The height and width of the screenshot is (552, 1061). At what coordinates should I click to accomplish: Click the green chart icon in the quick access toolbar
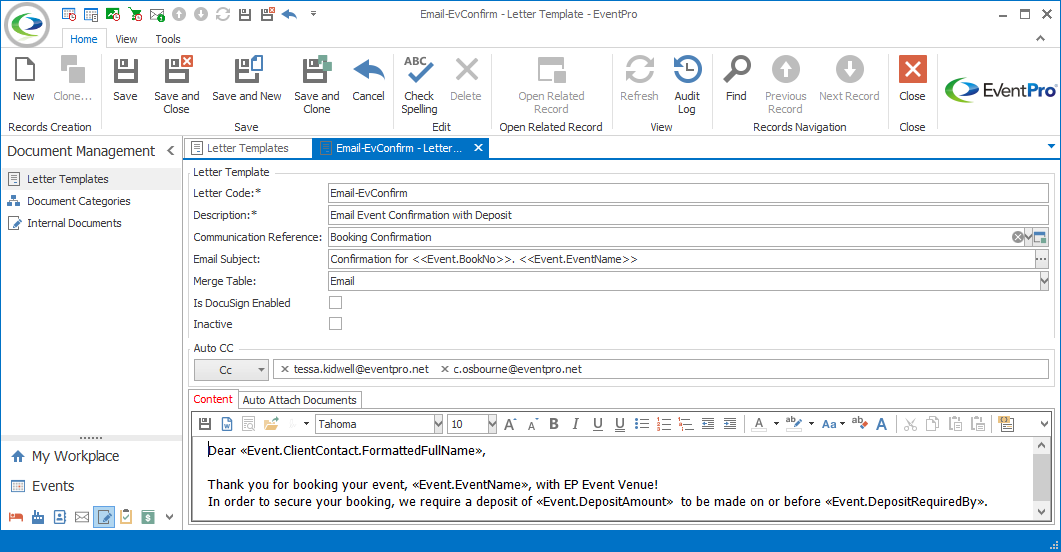[113, 14]
